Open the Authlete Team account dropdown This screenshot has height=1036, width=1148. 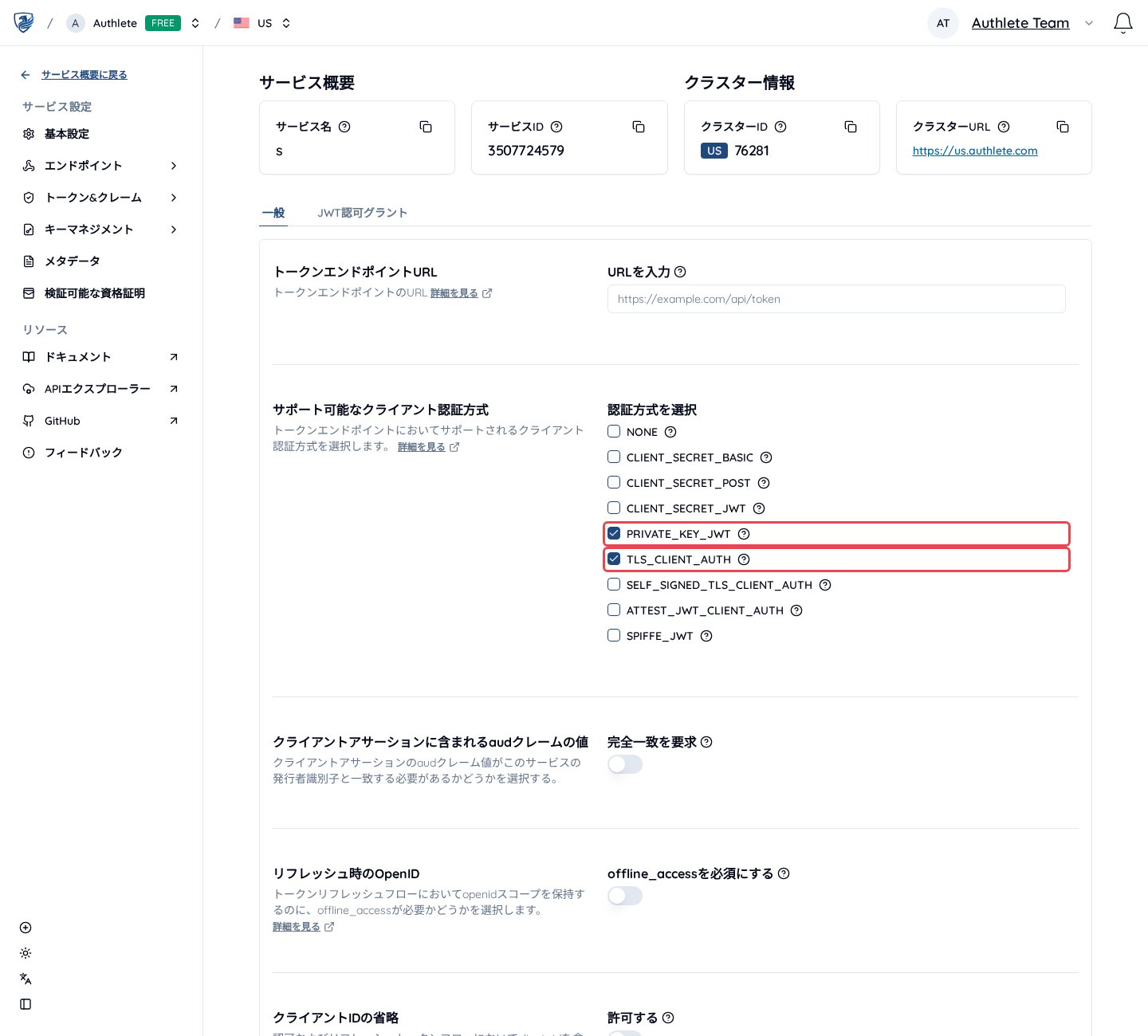pyautogui.click(x=1089, y=23)
